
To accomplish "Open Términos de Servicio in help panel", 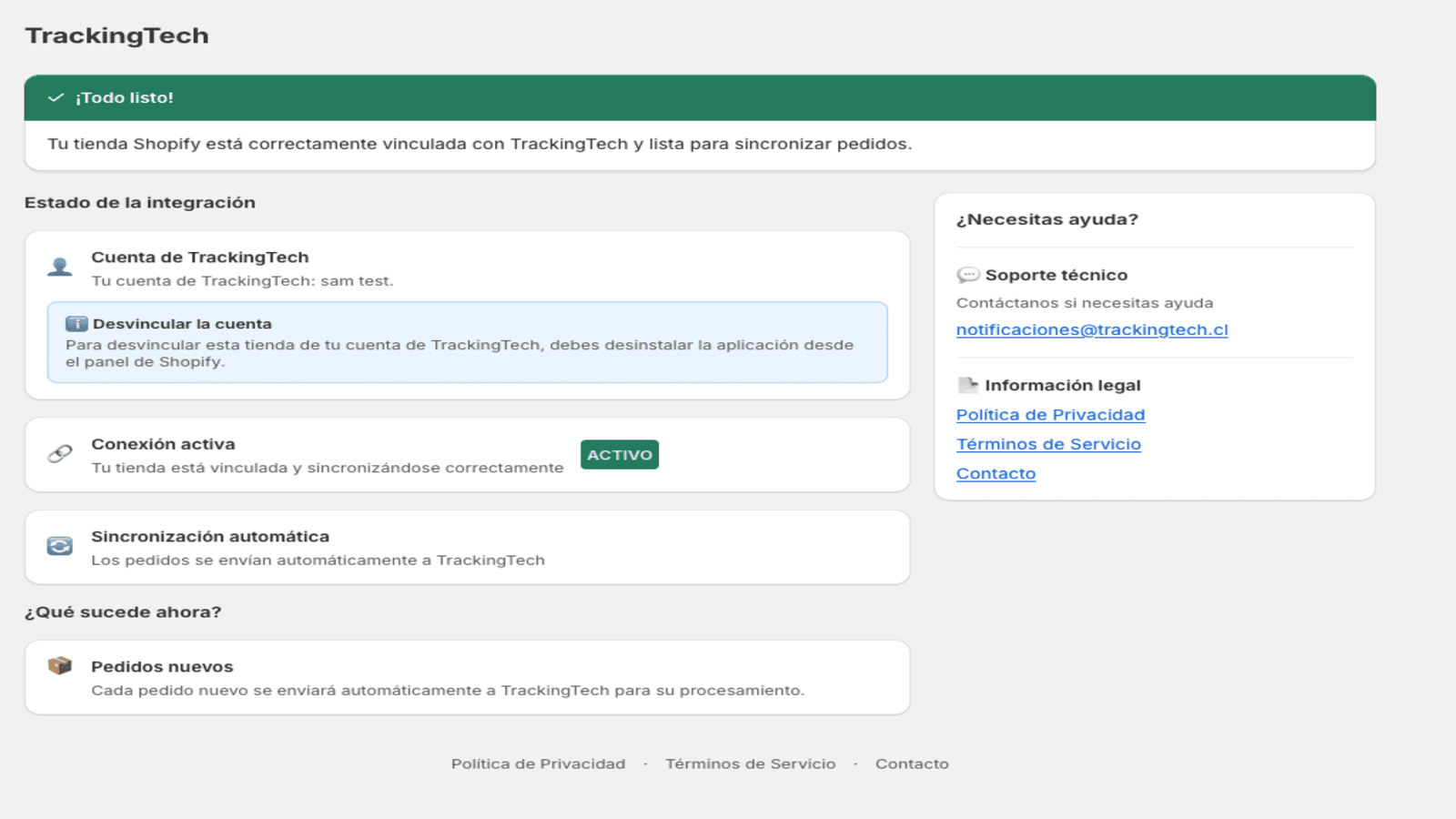I will 1048,444.
